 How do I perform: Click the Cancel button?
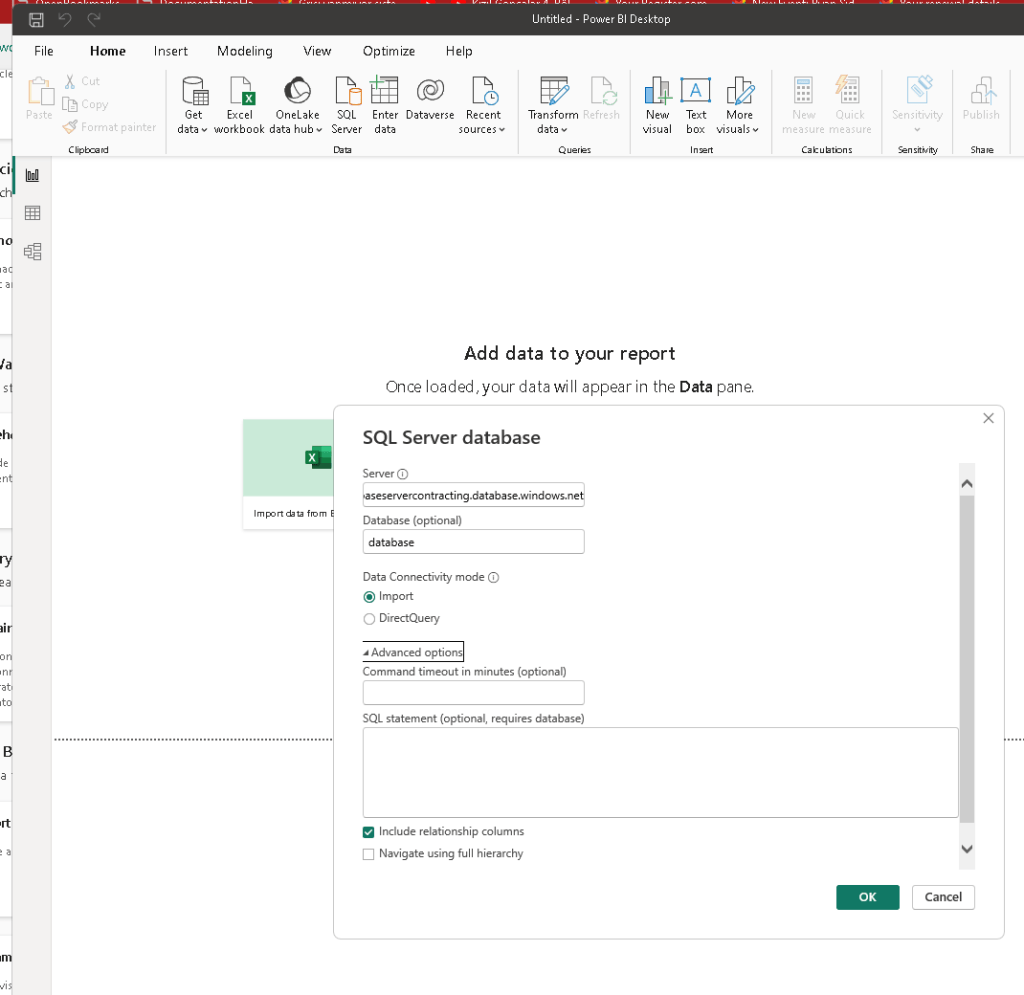943,897
